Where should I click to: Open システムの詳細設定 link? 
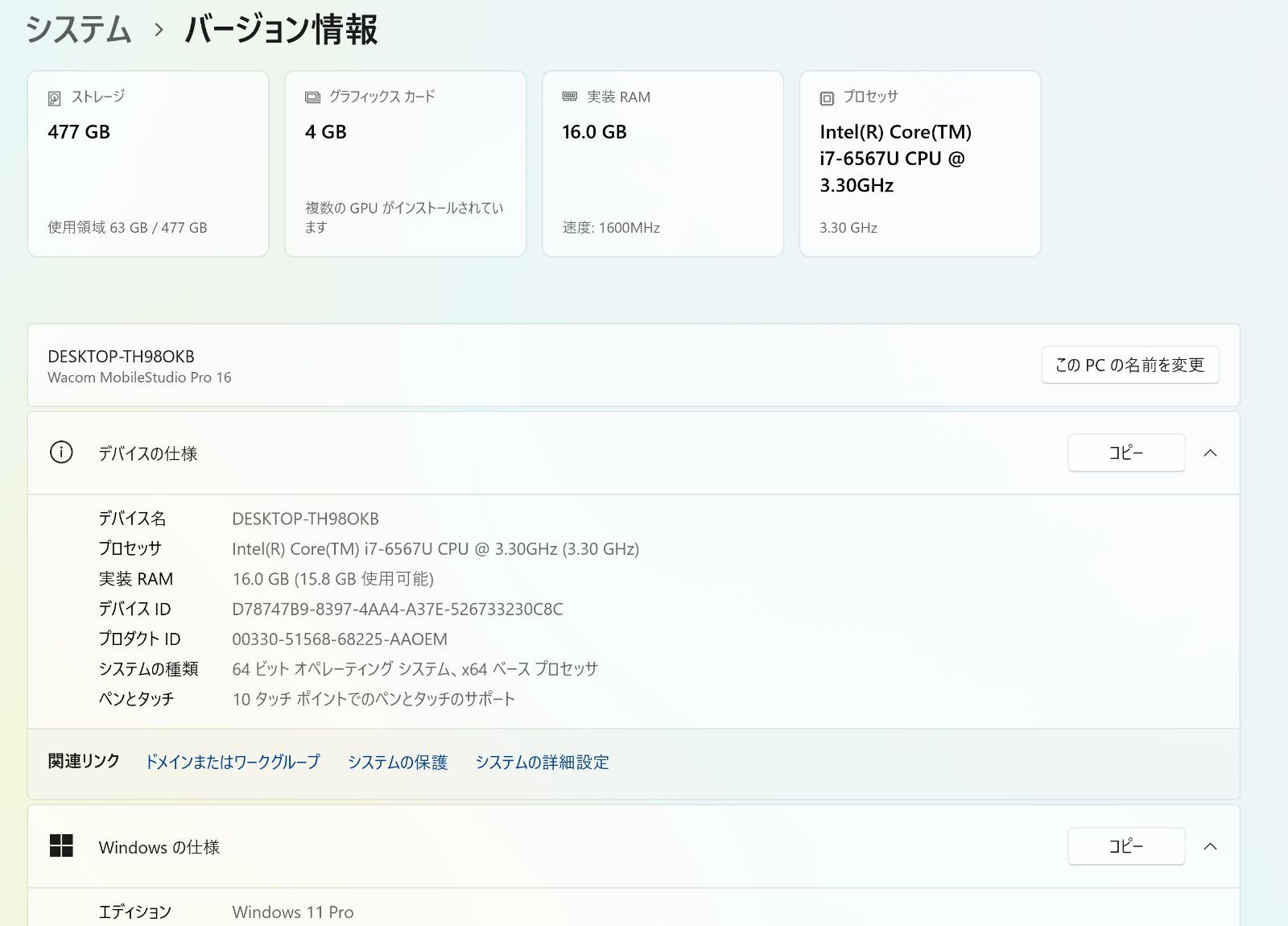(x=543, y=762)
